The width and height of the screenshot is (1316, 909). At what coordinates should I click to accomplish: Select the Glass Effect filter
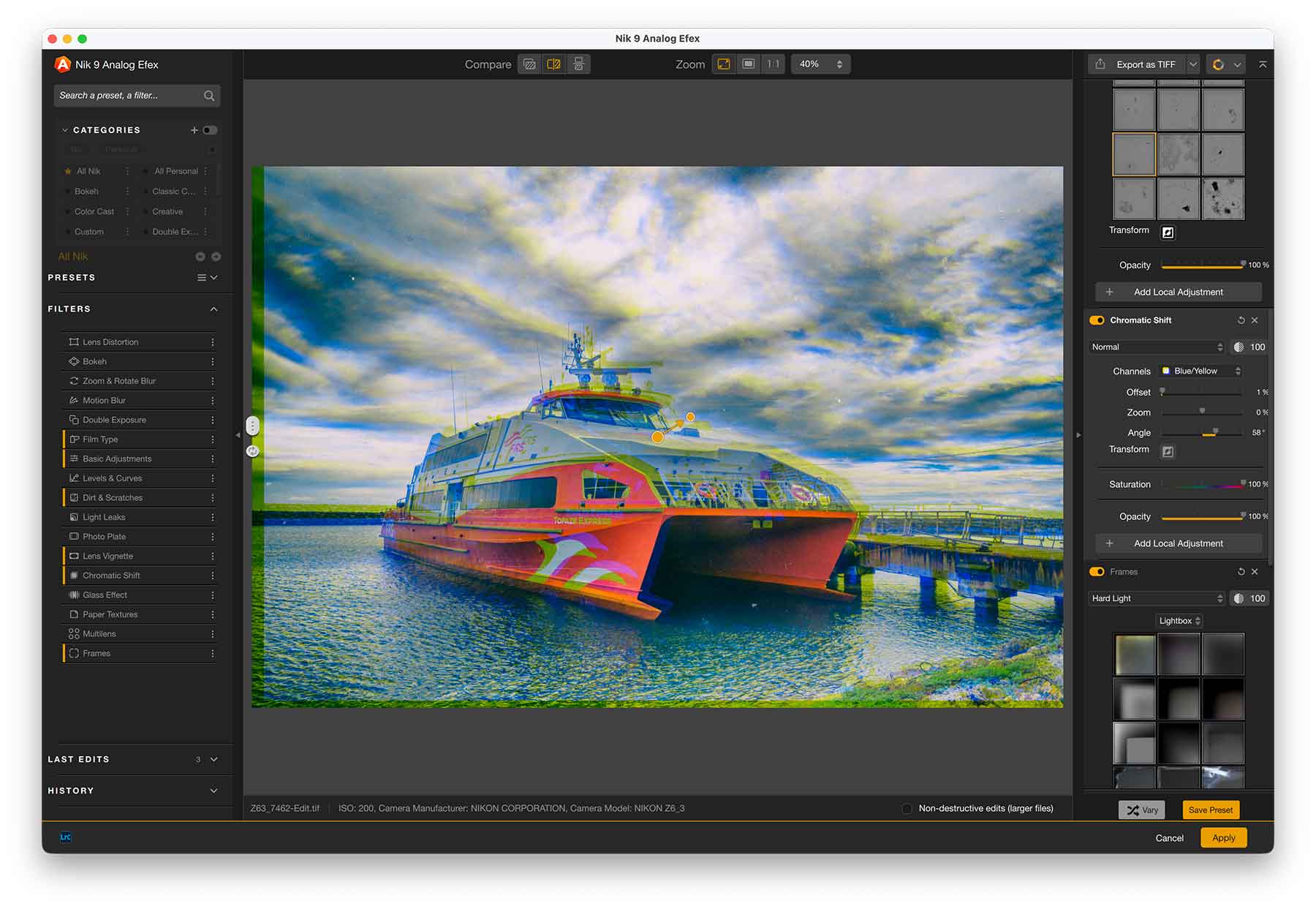tap(105, 595)
